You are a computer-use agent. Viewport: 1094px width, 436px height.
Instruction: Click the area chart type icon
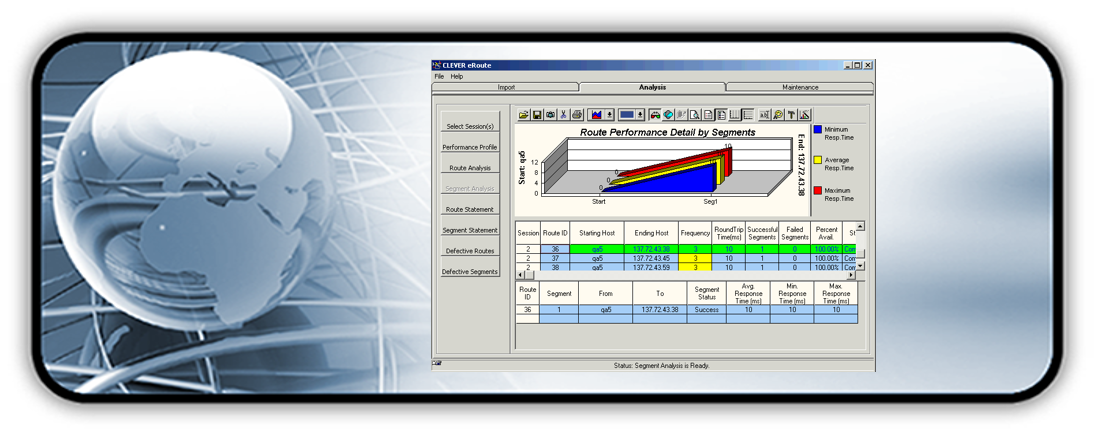pos(597,114)
